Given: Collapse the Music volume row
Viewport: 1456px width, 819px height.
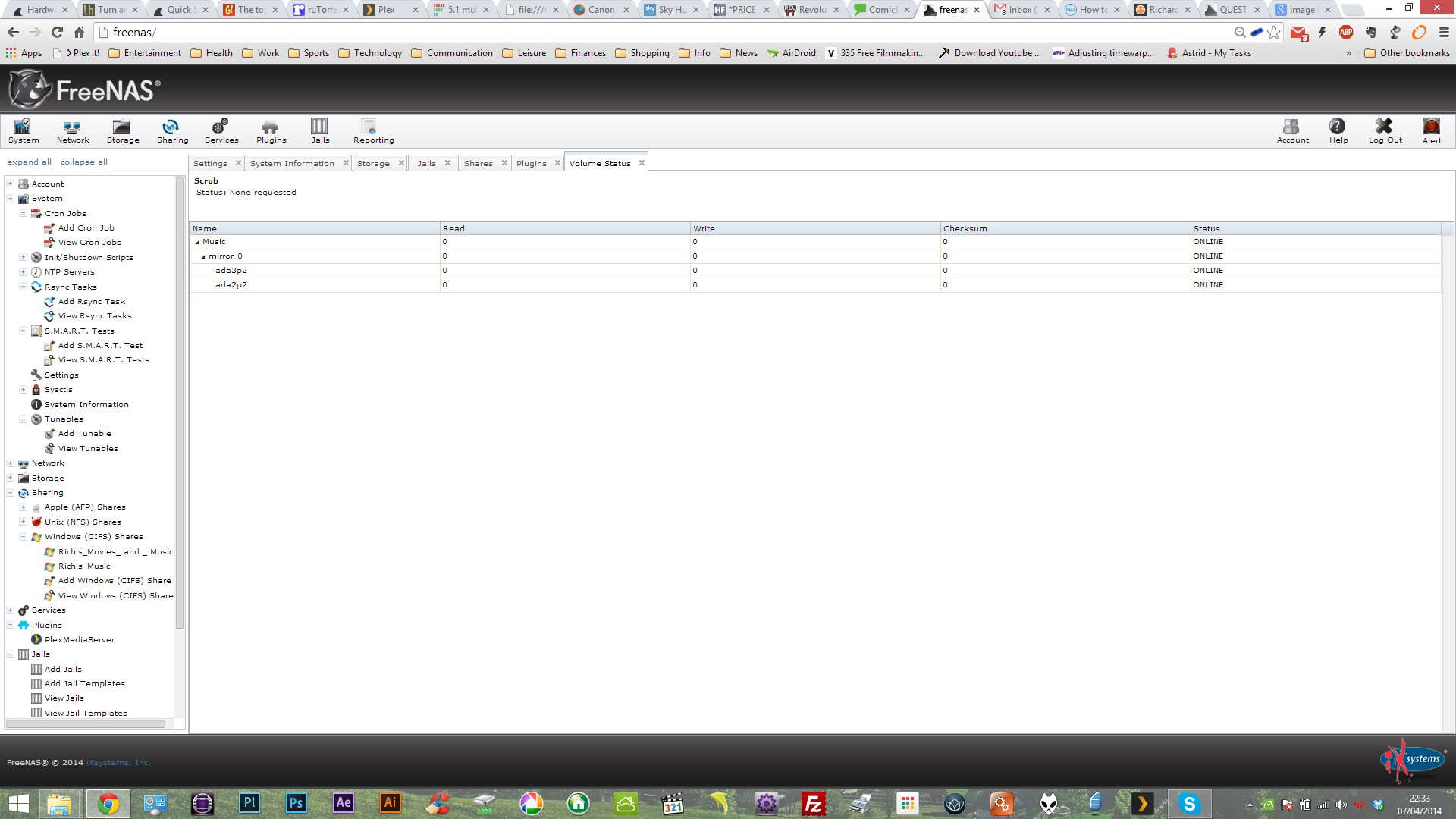Looking at the screenshot, I should [x=197, y=243].
